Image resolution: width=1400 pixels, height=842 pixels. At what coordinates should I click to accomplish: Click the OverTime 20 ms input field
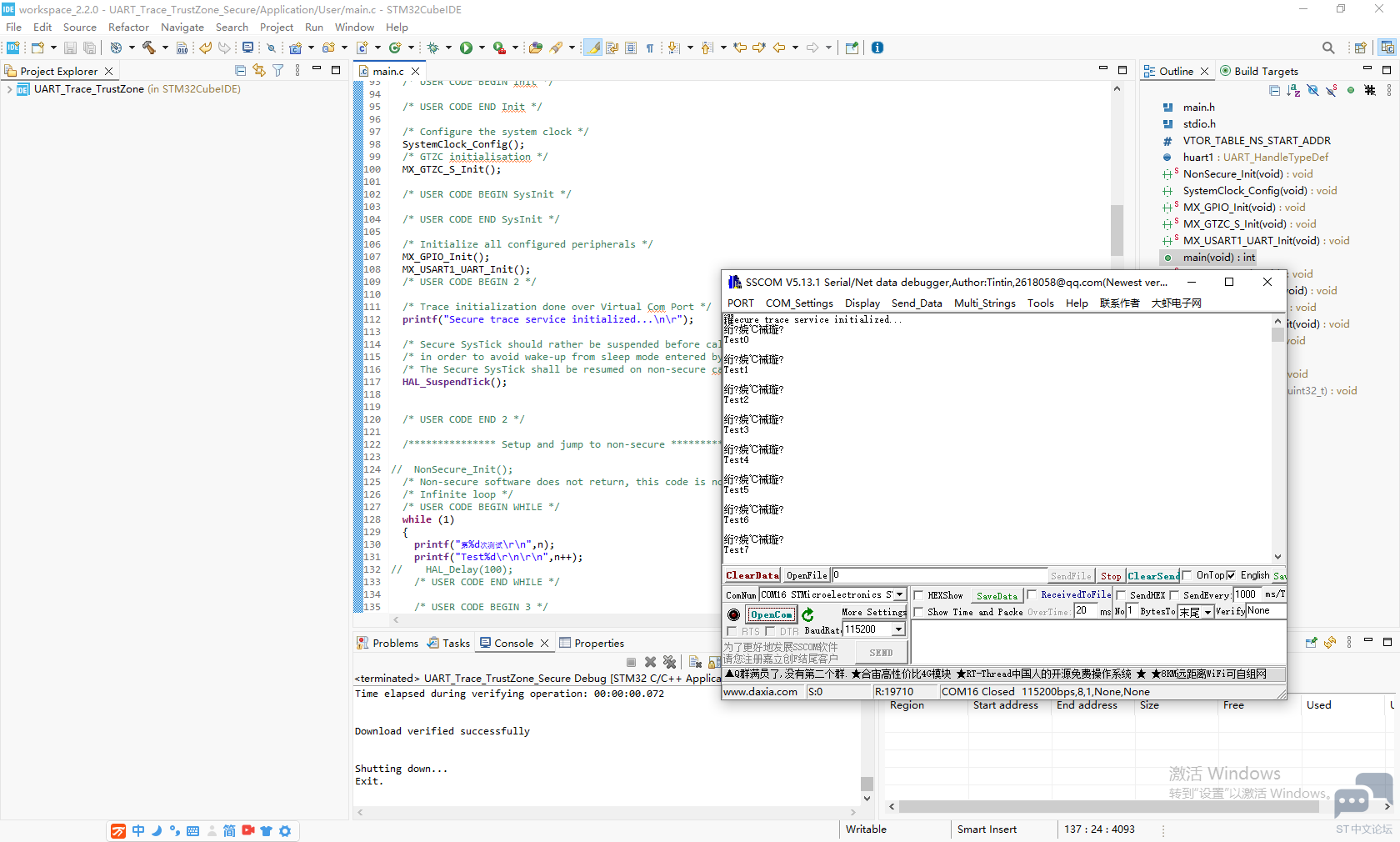[x=1085, y=611]
